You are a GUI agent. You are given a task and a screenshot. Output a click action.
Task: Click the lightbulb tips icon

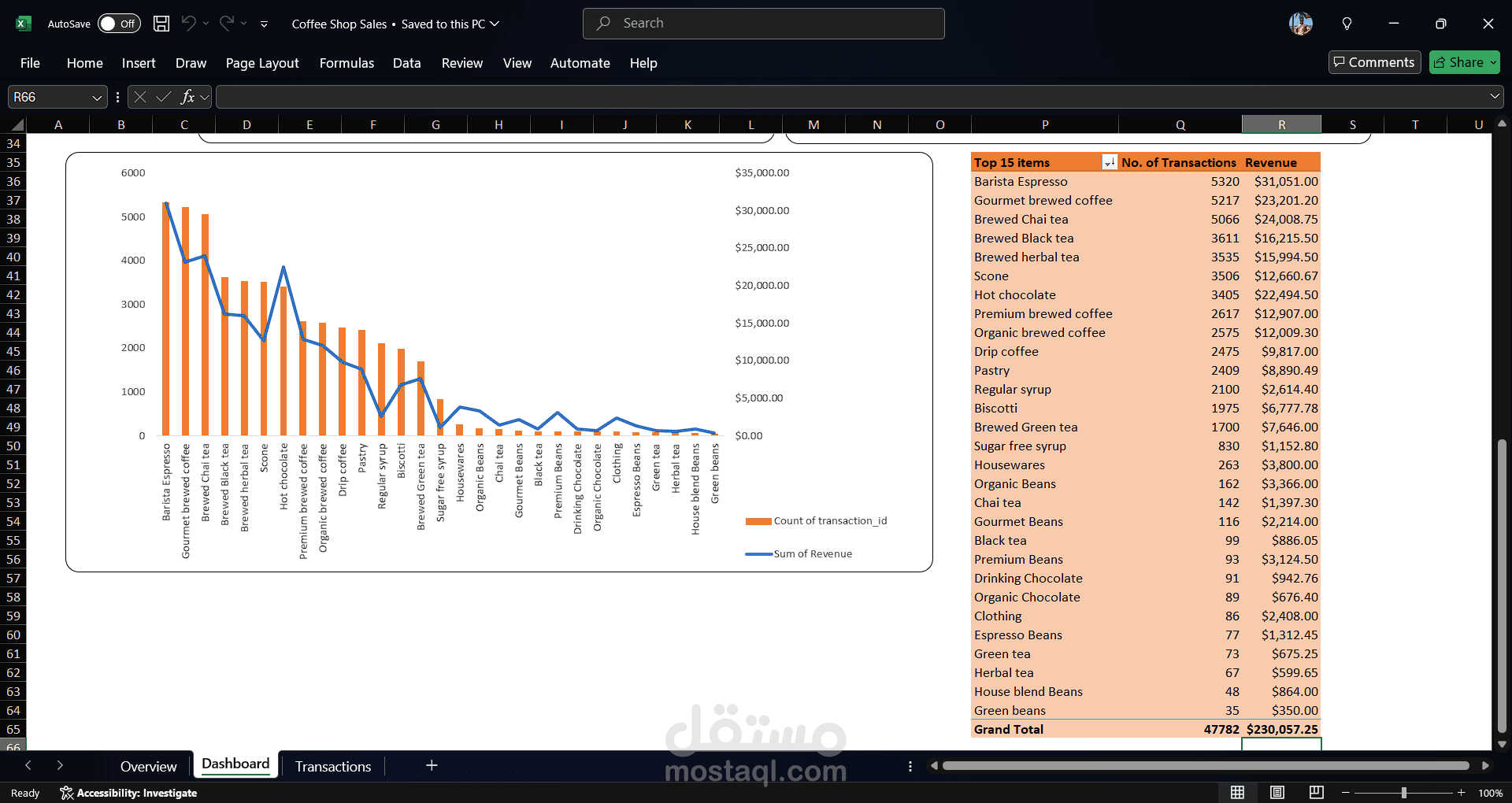tap(1347, 24)
